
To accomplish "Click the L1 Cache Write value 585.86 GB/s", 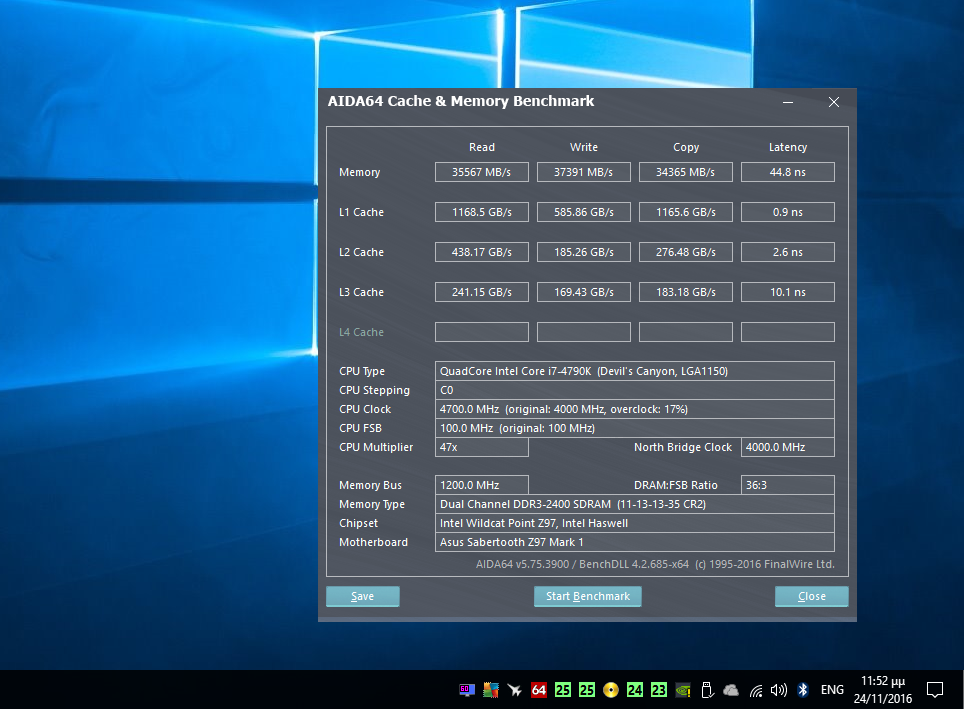I will tap(584, 212).
